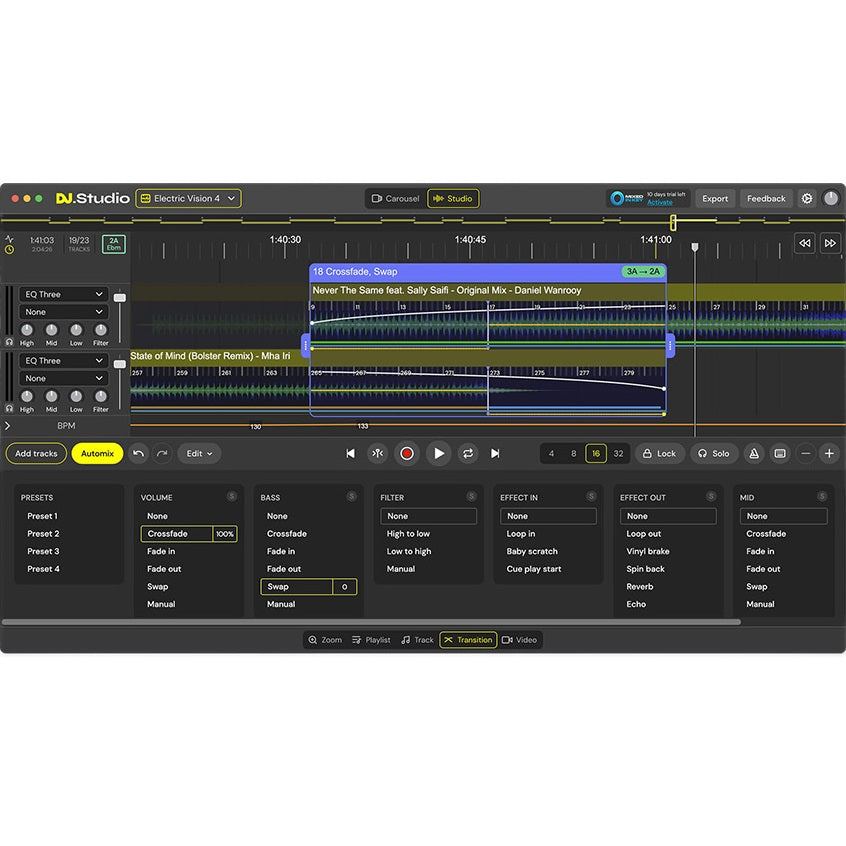Toggle Effect In section S button
Screen dimensions: 846x846
pyautogui.click(x=591, y=496)
